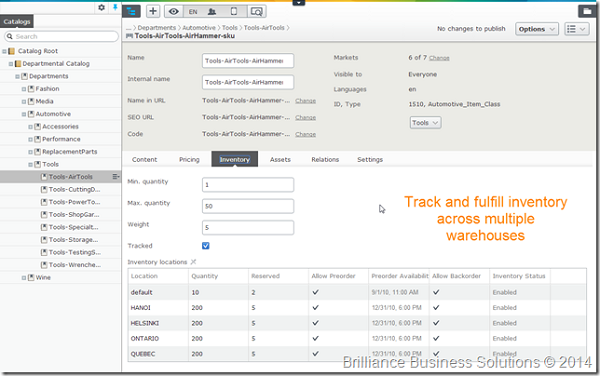Select the EN language button
600x376 pixels.
tap(193, 12)
